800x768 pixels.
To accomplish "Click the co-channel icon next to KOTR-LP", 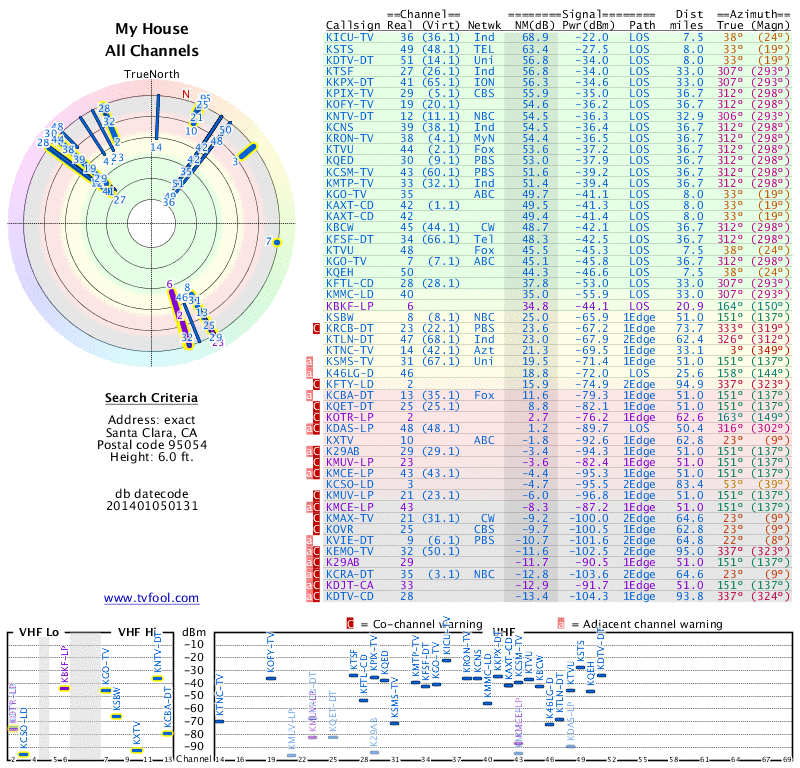I will click(x=317, y=417).
